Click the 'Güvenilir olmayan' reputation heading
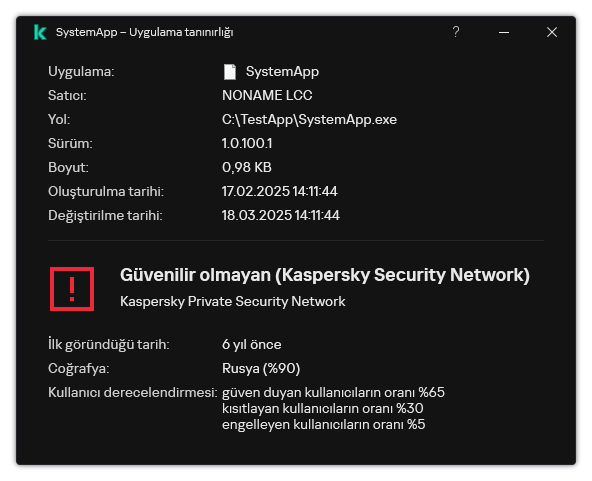 pos(325,275)
